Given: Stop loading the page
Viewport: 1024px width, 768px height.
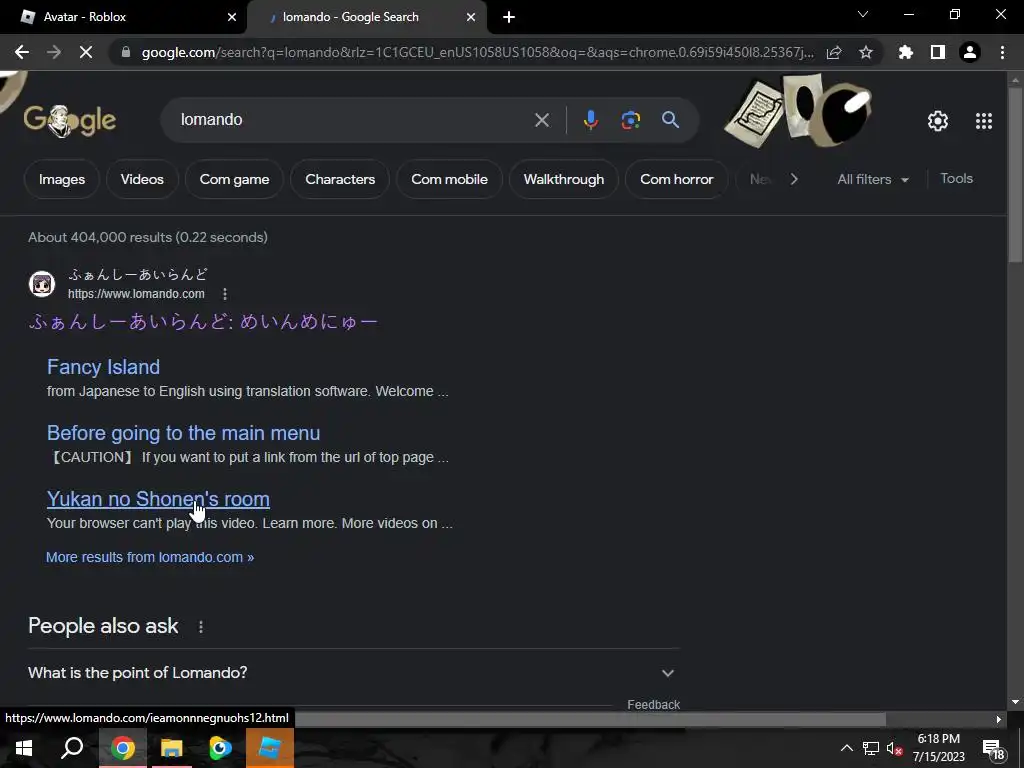Looking at the screenshot, I should [x=86, y=52].
